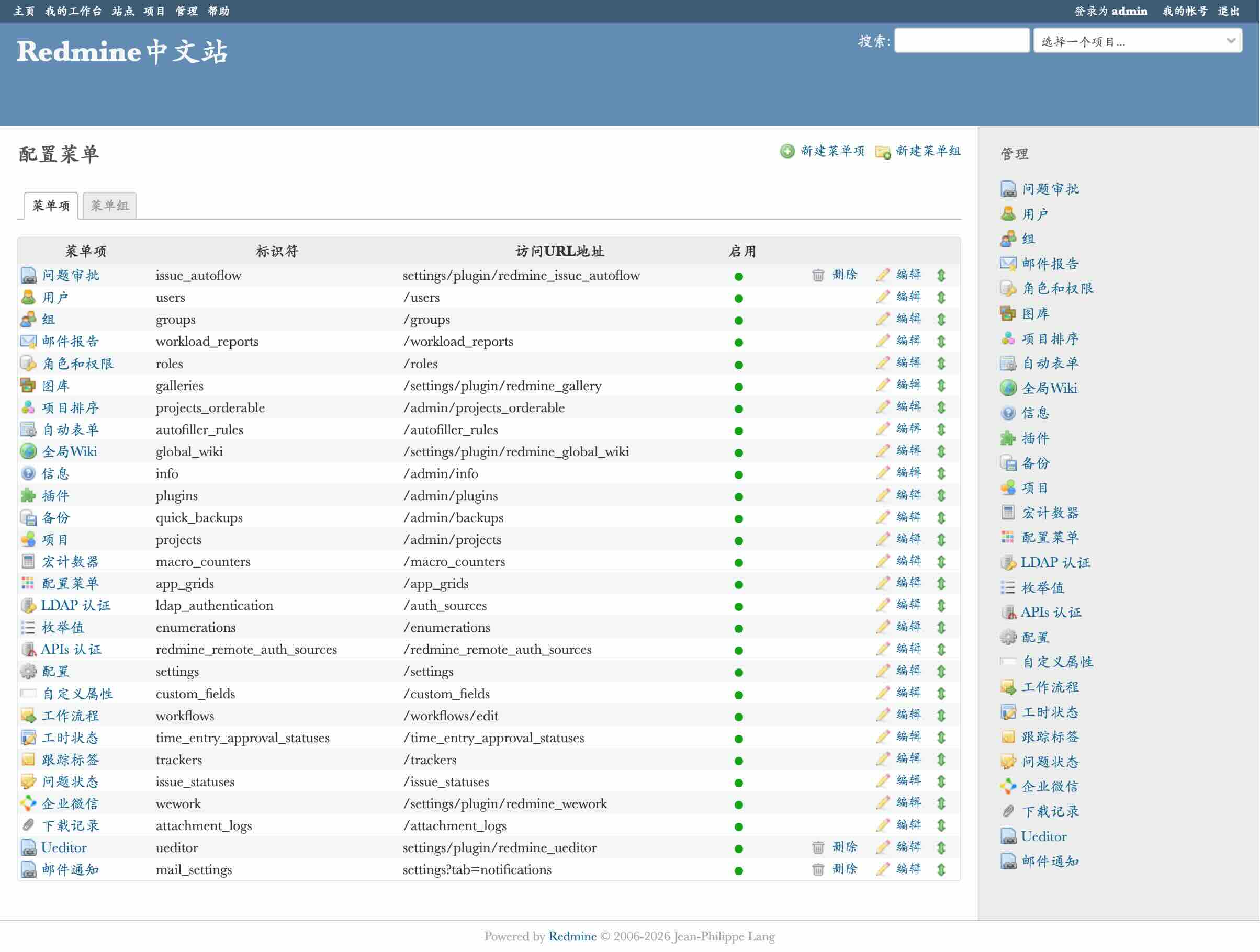Switch to the 菜单组 tab
Screen dimensions: 1260x952
(x=109, y=206)
